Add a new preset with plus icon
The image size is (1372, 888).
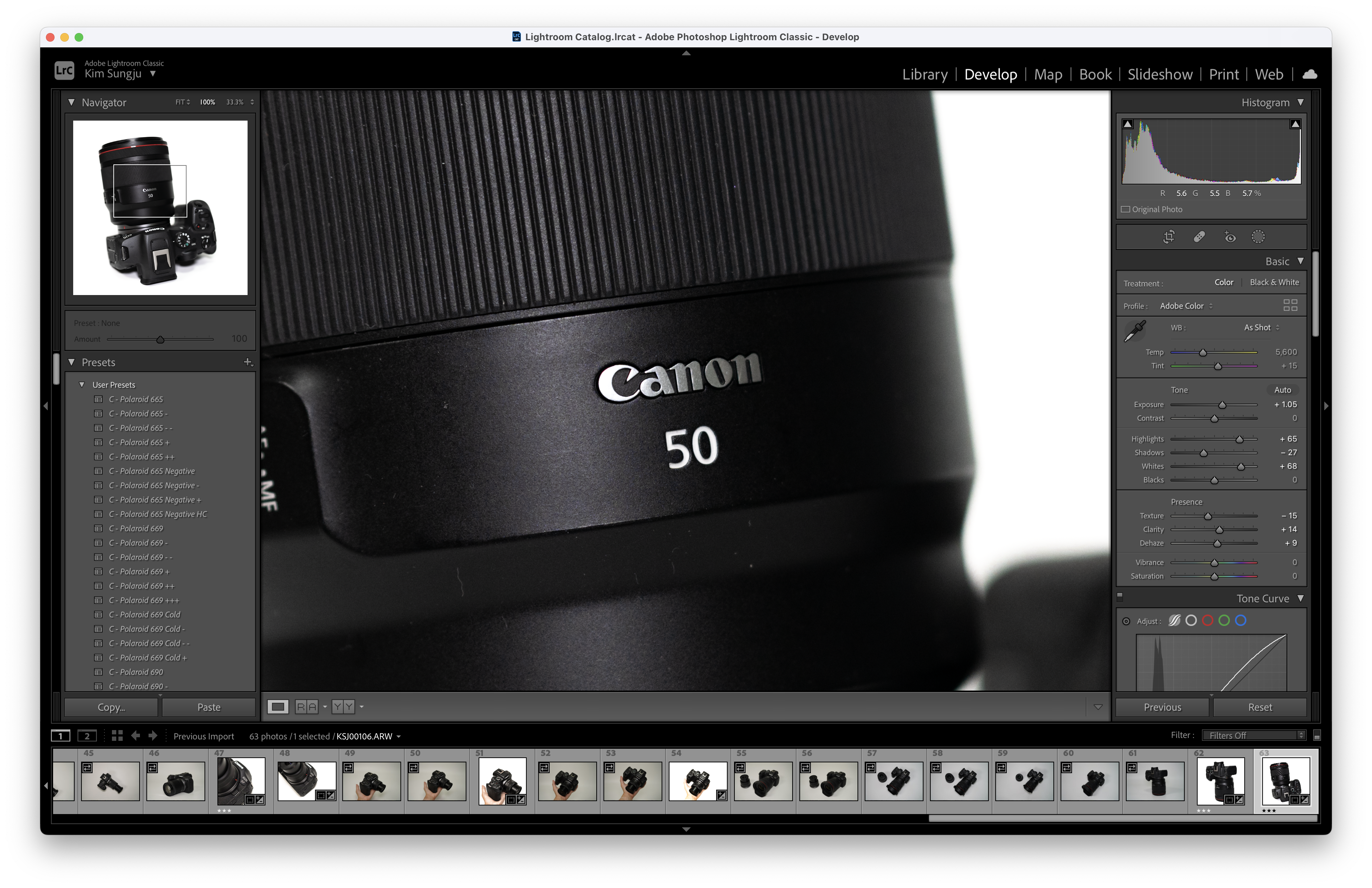[x=248, y=362]
